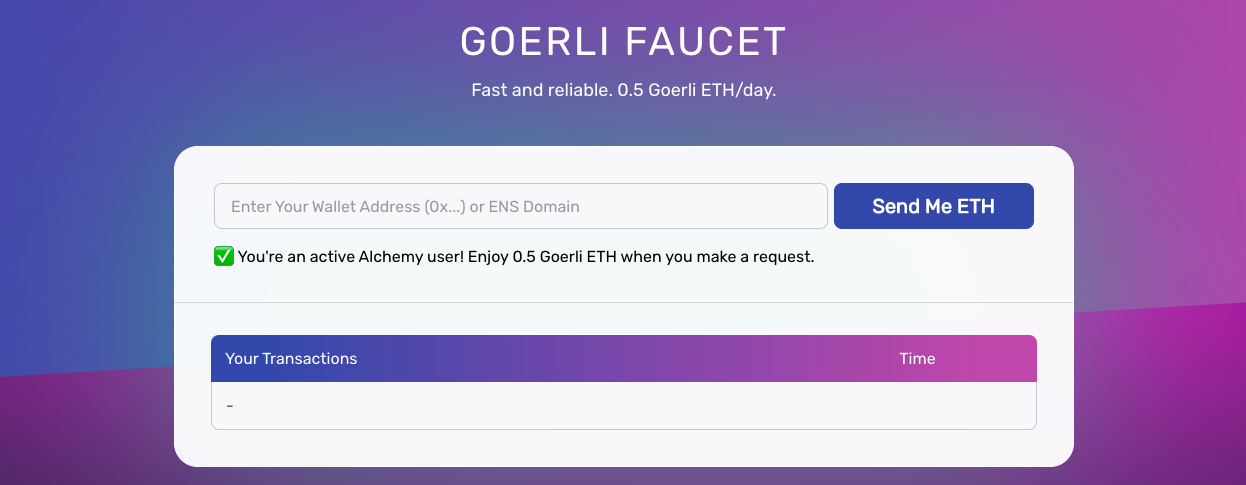The height and width of the screenshot is (485, 1246).
Task: Click the 'Enter Your Wallet Address' placeholder
Action: [326, 207]
